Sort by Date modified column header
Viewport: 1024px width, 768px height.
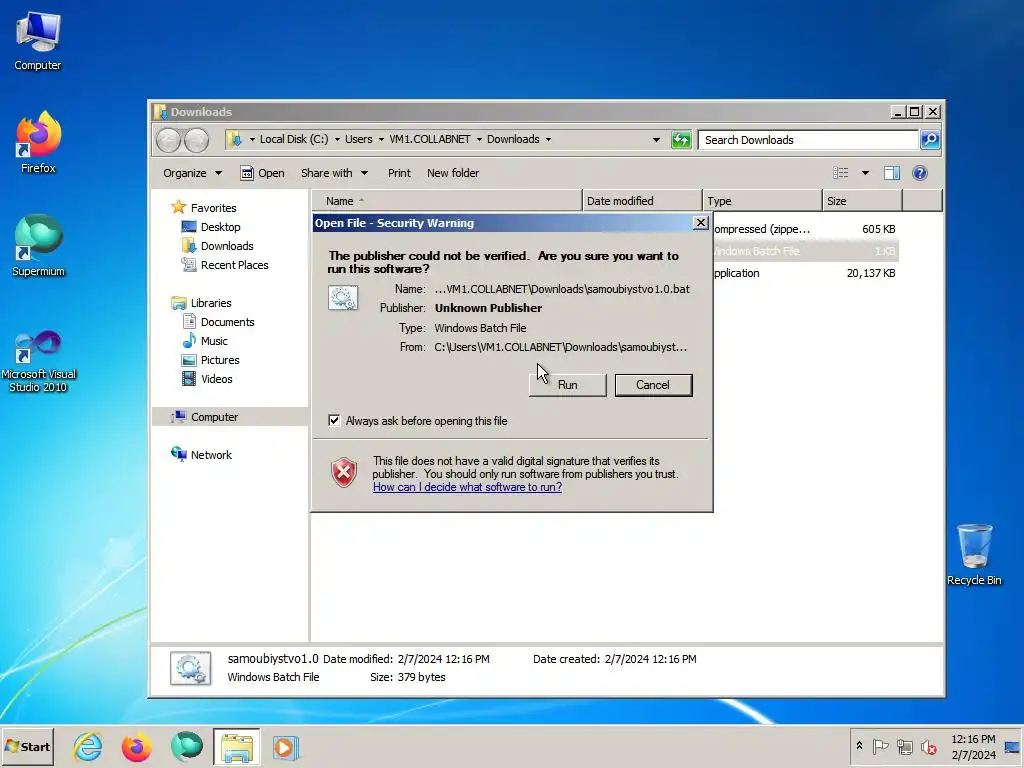click(641, 201)
